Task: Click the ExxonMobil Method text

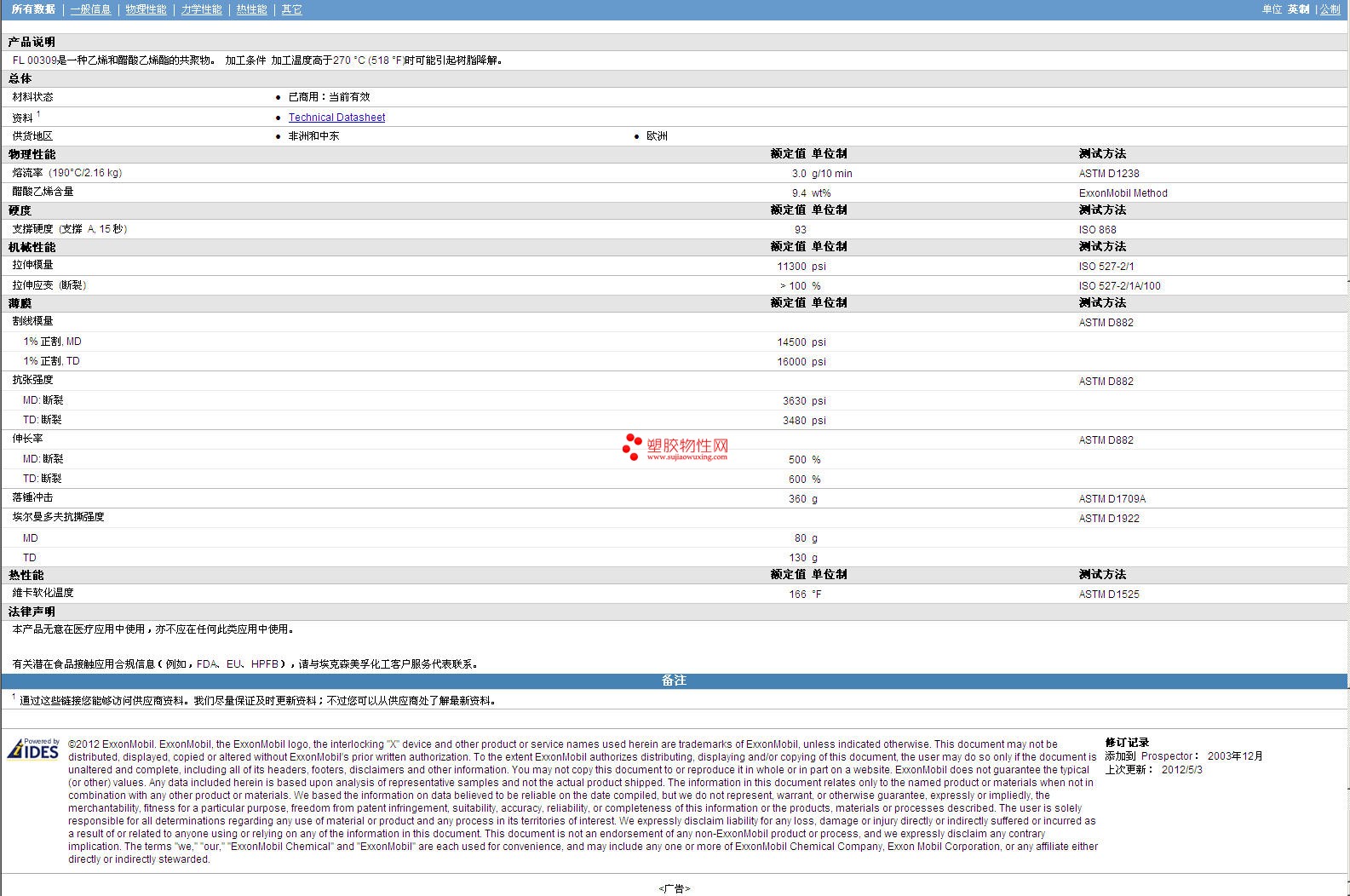Action: [1123, 193]
